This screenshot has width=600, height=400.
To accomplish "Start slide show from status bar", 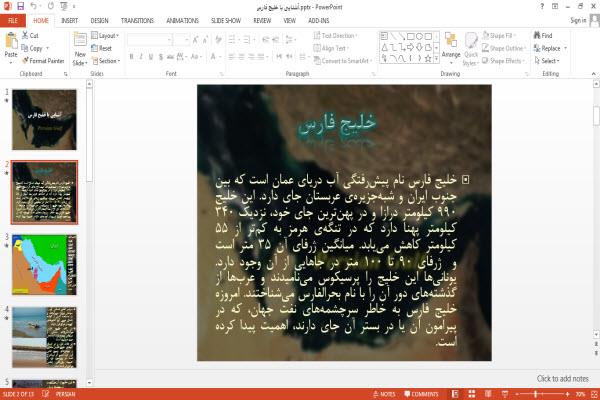I will [x=505, y=394].
